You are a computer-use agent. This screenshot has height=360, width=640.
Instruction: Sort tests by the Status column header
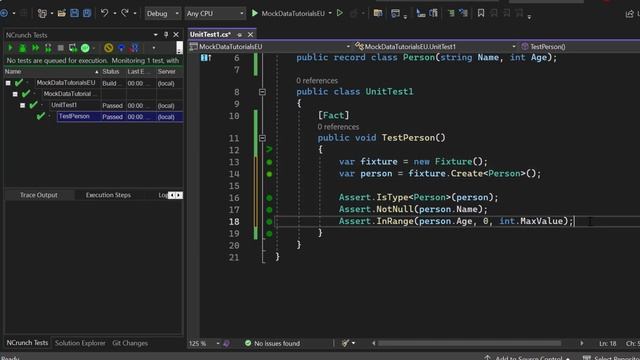pos(113,71)
